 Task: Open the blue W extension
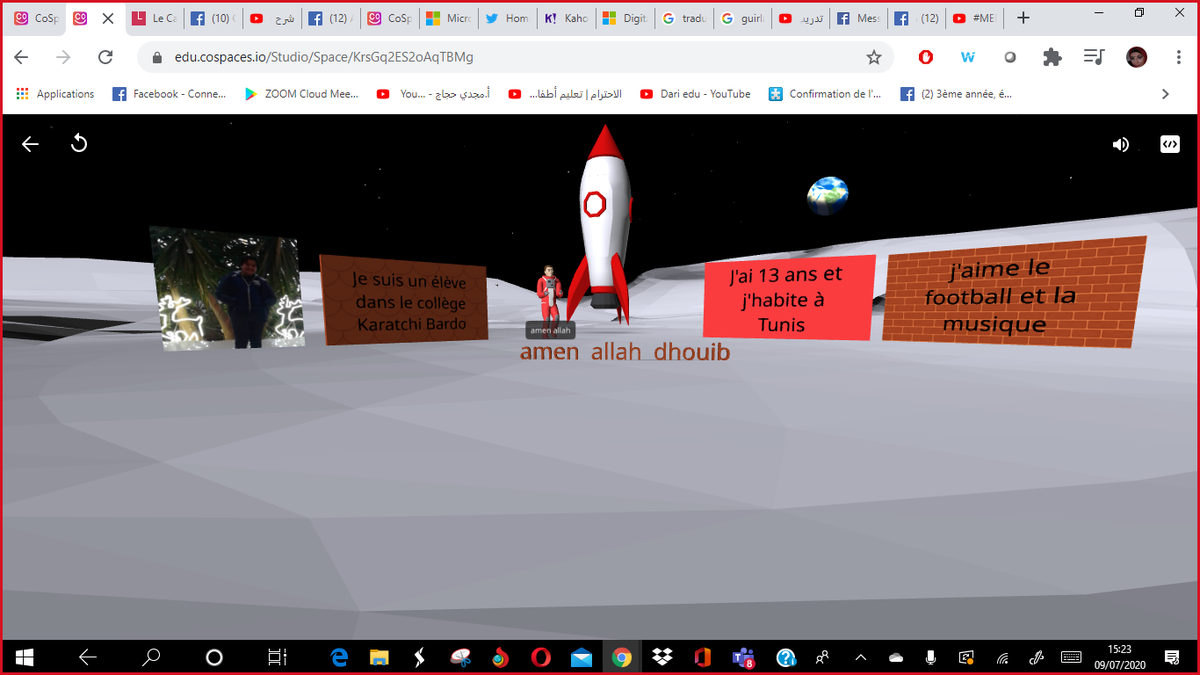pos(968,57)
